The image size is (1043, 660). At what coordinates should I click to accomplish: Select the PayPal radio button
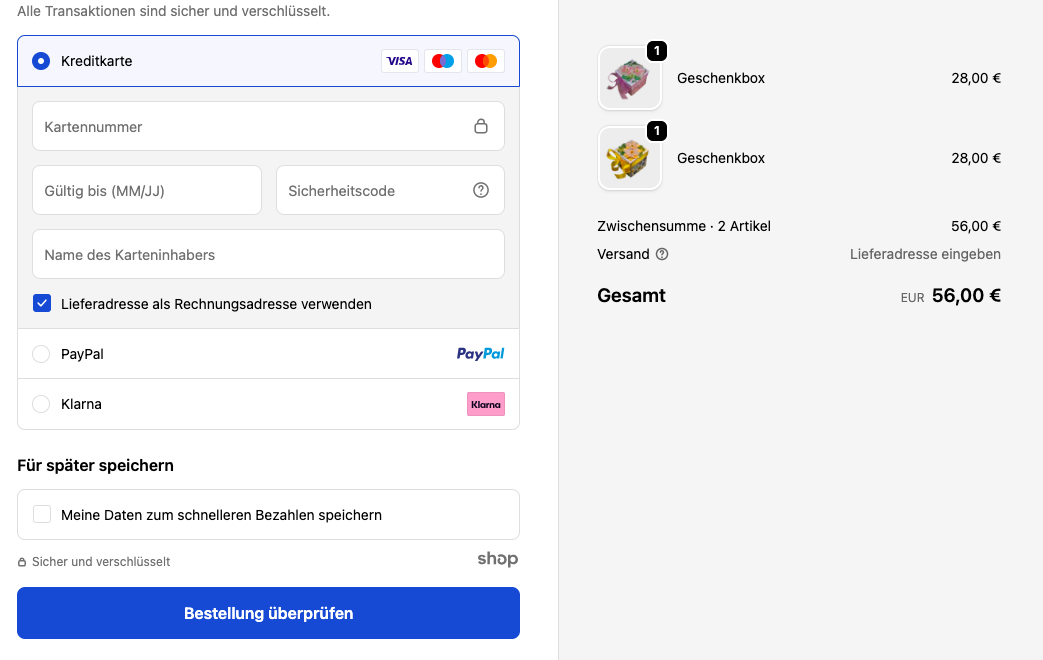pos(41,354)
